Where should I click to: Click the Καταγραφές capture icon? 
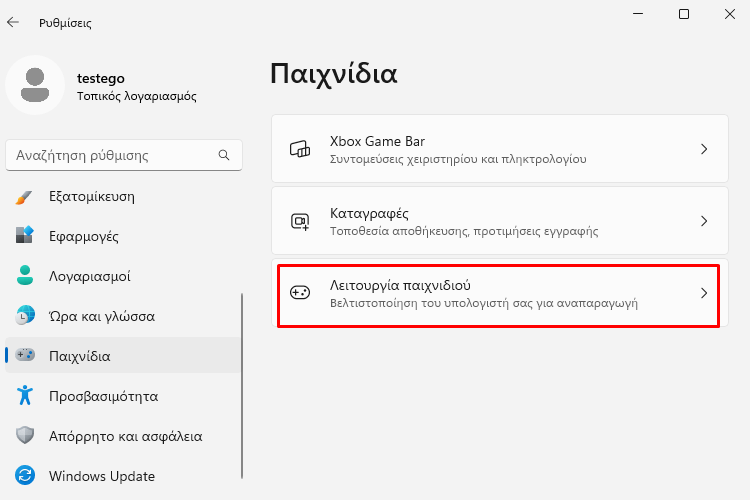[x=300, y=221]
